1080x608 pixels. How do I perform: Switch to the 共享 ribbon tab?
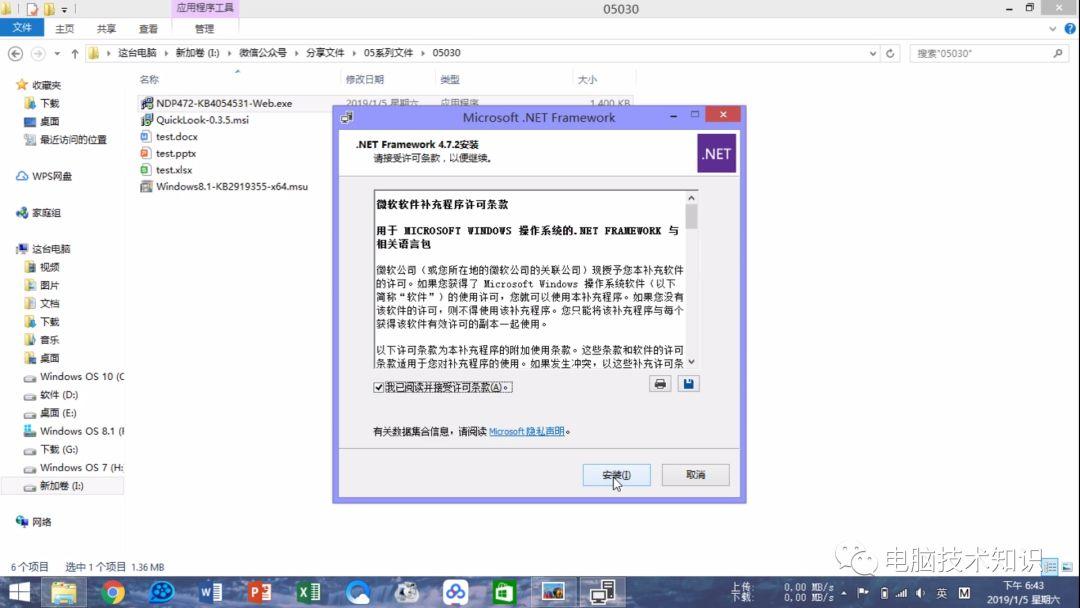click(x=106, y=28)
